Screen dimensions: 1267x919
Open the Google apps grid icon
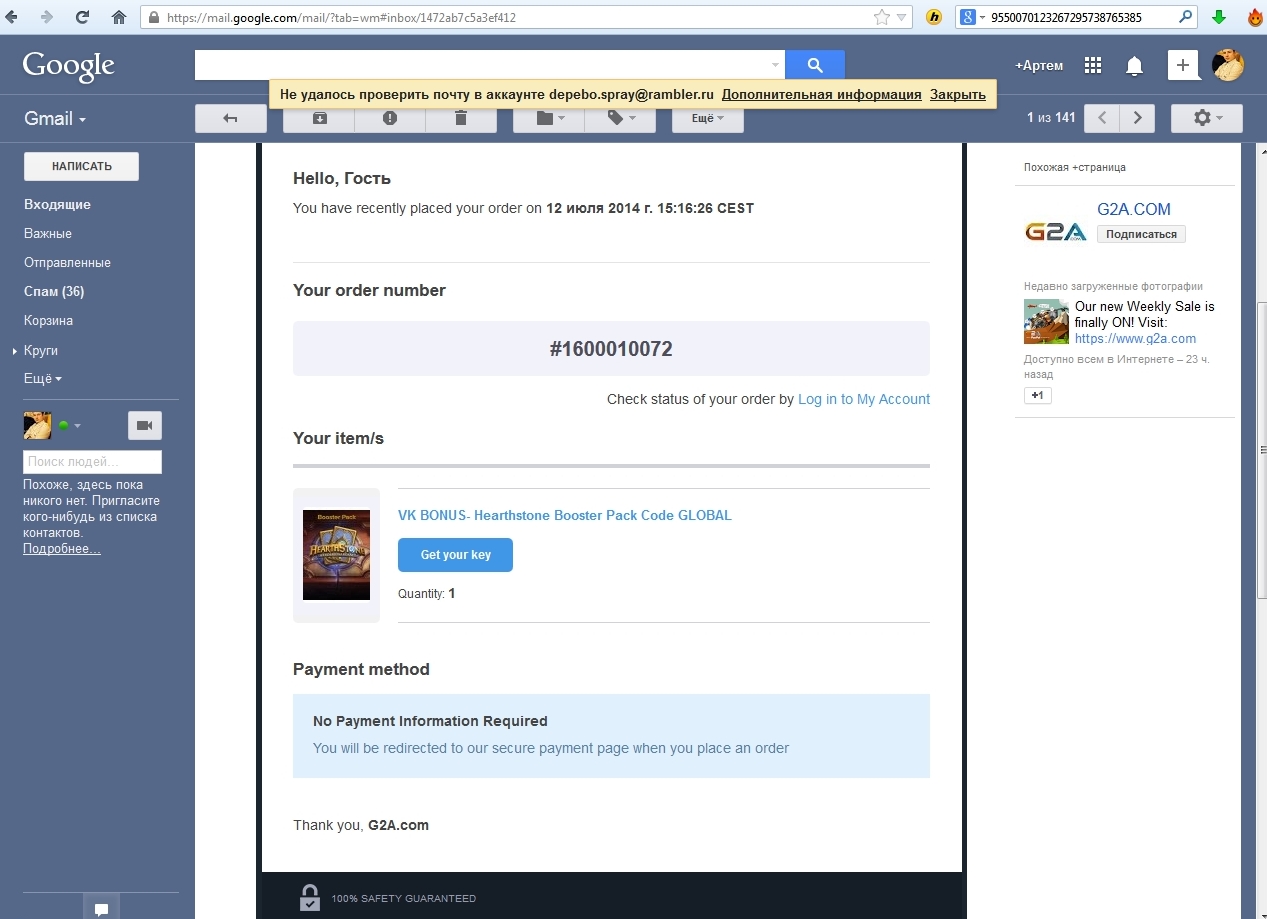[1093, 66]
